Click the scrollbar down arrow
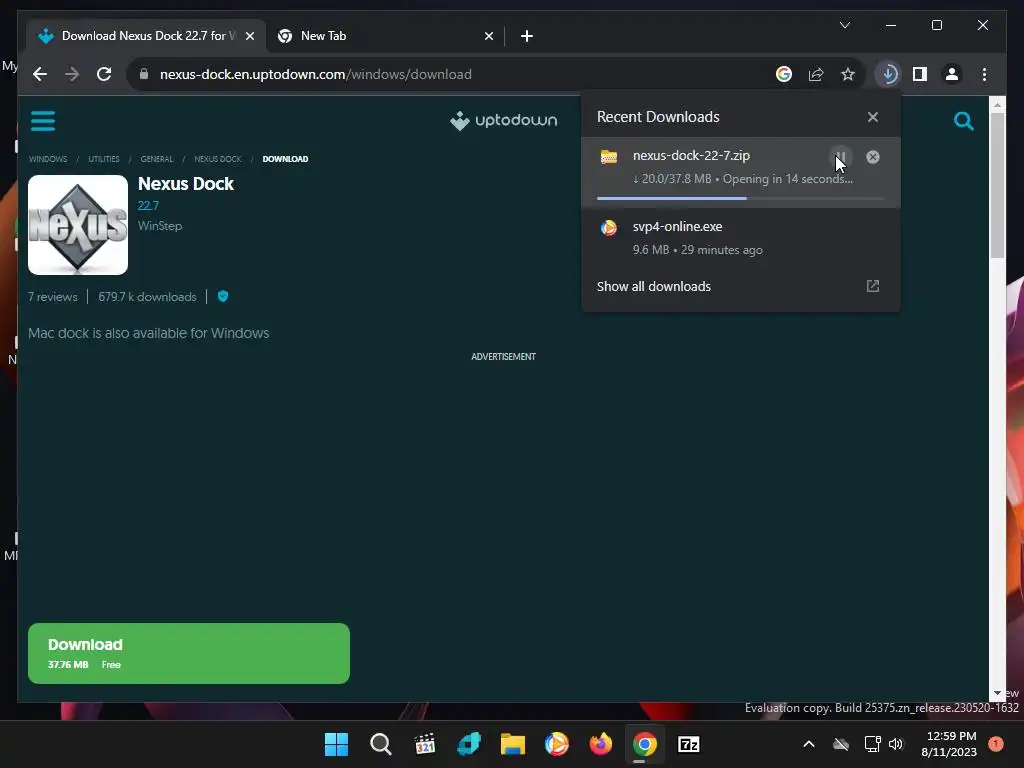This screenshot has width=1024, height=768. click(x=997, y=693)
